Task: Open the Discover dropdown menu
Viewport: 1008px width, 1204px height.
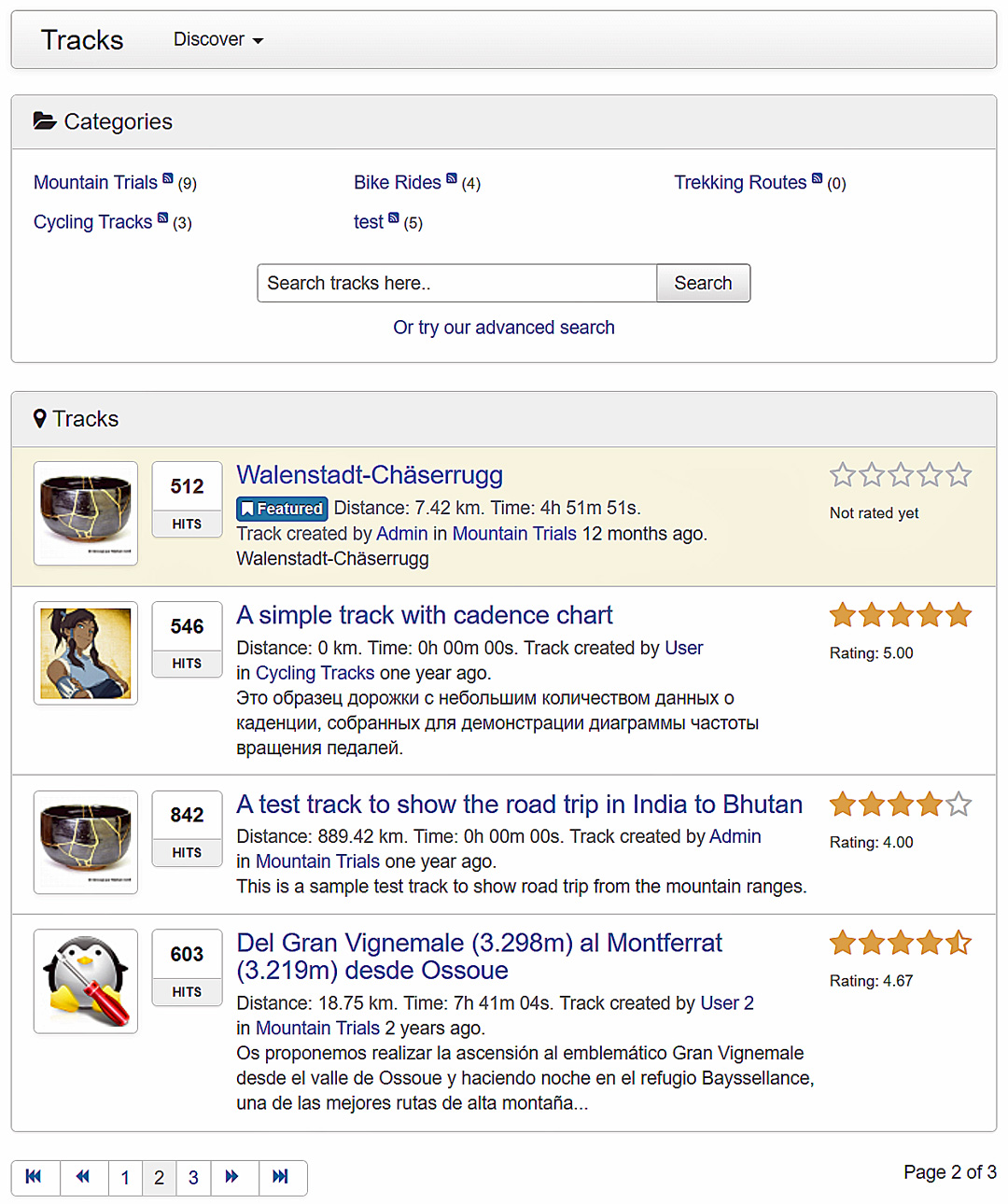Action: pos(217,39)
